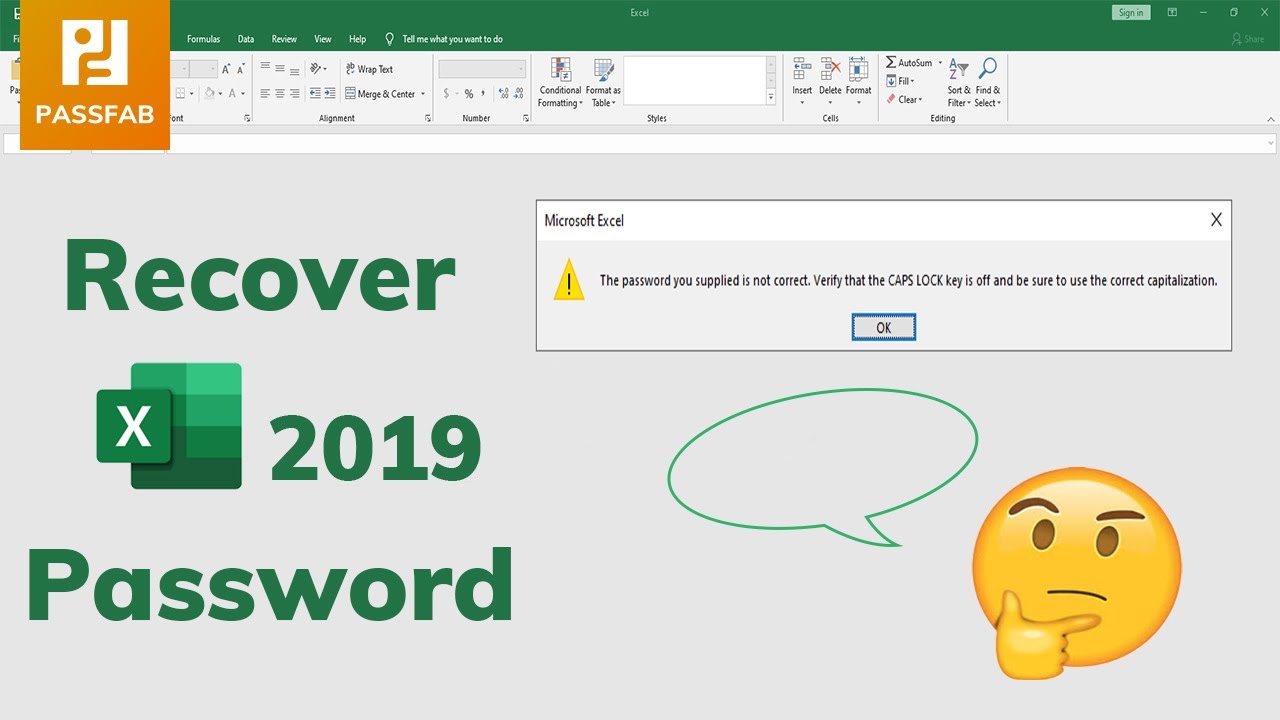
Task: Toggle Merge & Center
Action: 380,94
